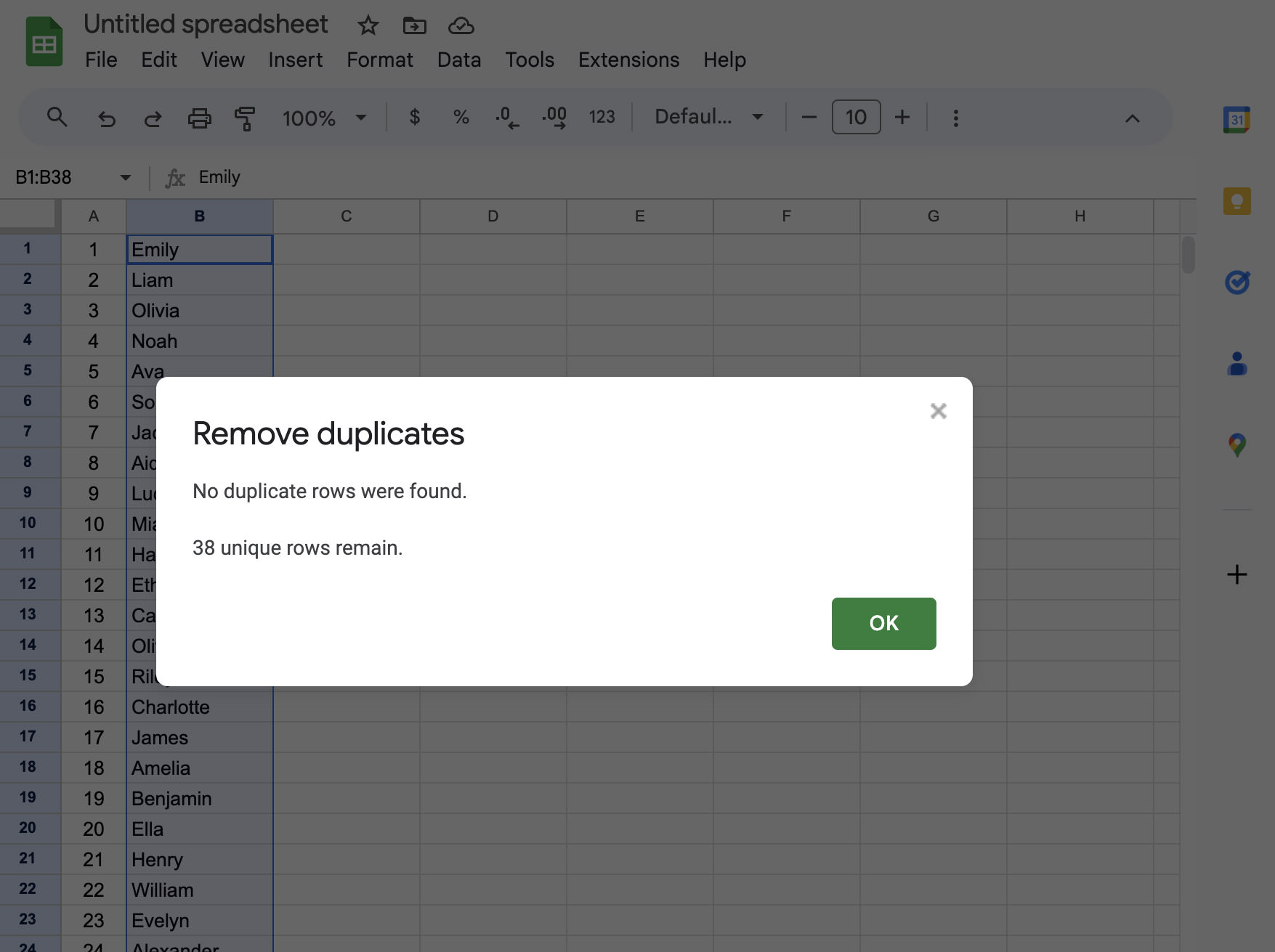This screenshot has height=952, width=1275.
Task: Click the cell containing Liam
Action: click(200, 280)
